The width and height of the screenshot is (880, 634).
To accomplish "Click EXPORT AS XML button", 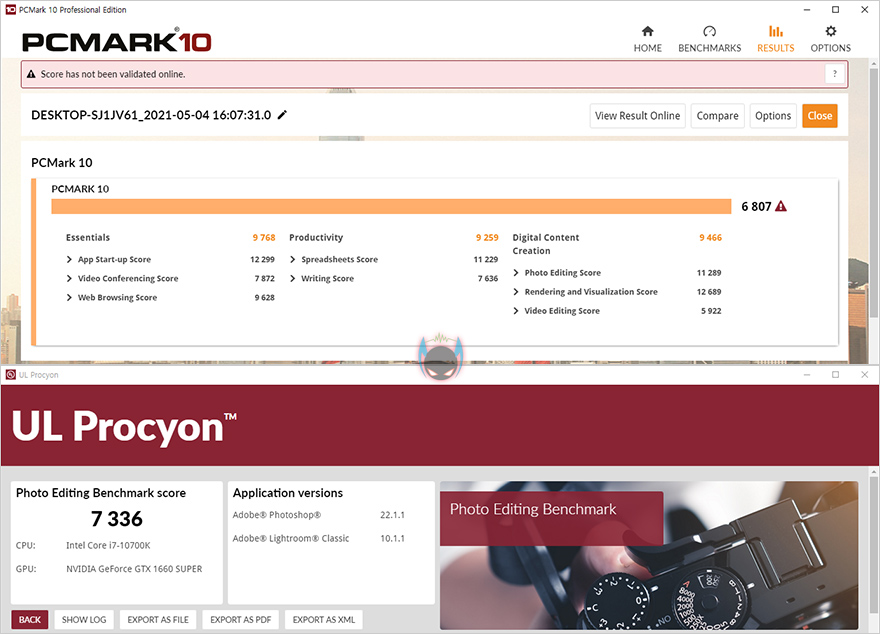I will (x=324, y=619).
